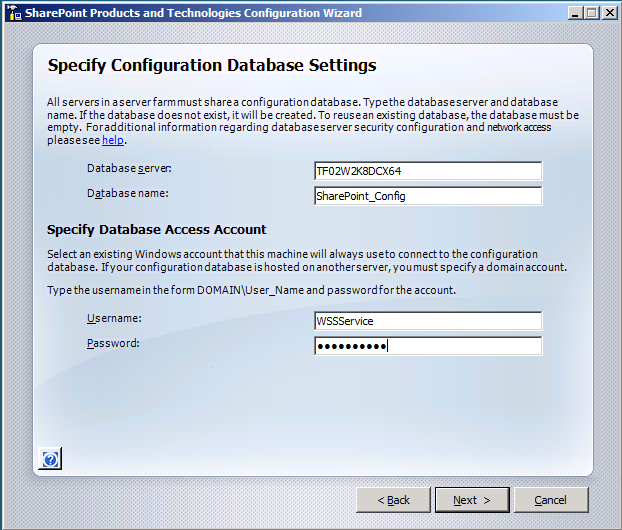Click the Database name label
Image resolution: width=622 pixels, height=530 pixels.
click(128, 193)
